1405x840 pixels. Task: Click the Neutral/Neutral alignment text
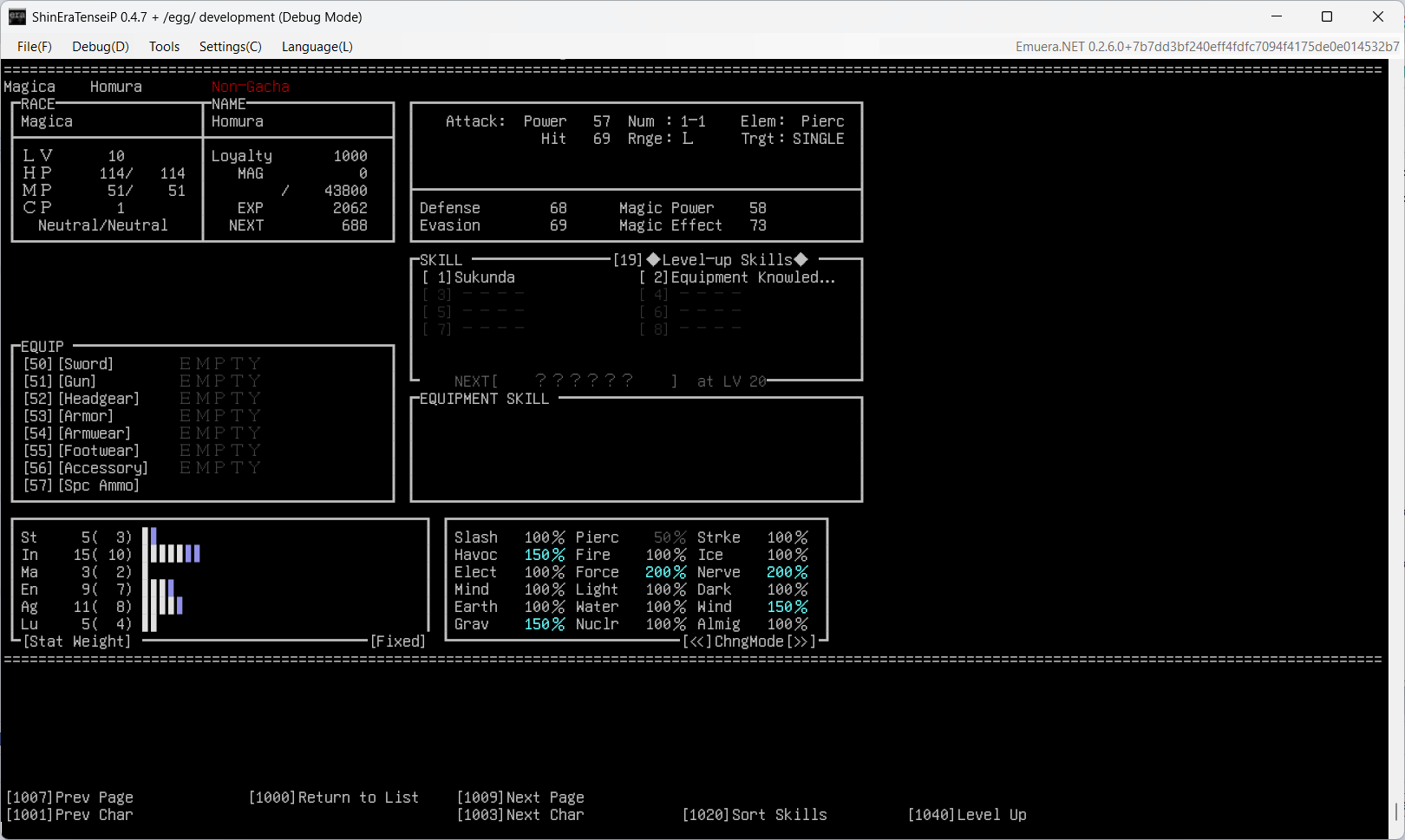click(x=103, y=225)
